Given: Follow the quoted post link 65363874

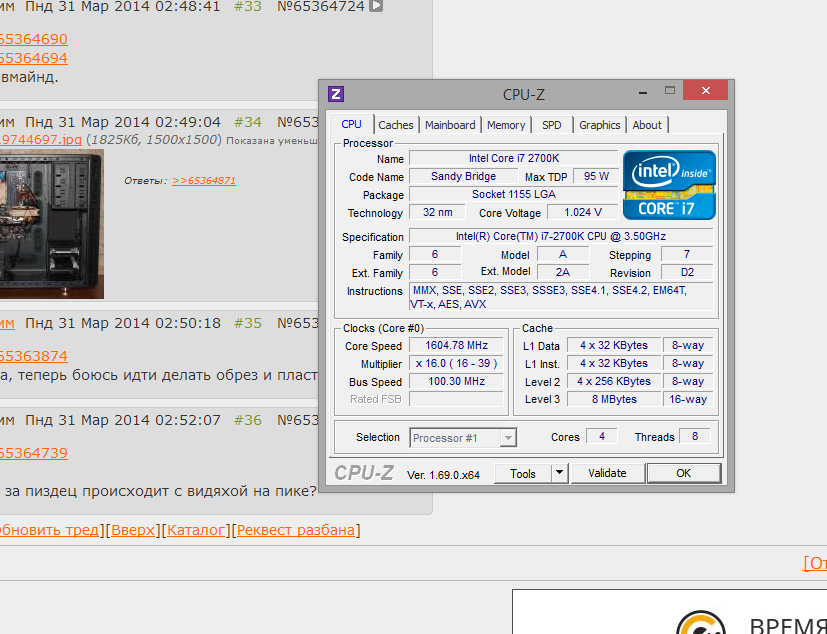Looking at the screenshot, I should [x=34, y=356].
